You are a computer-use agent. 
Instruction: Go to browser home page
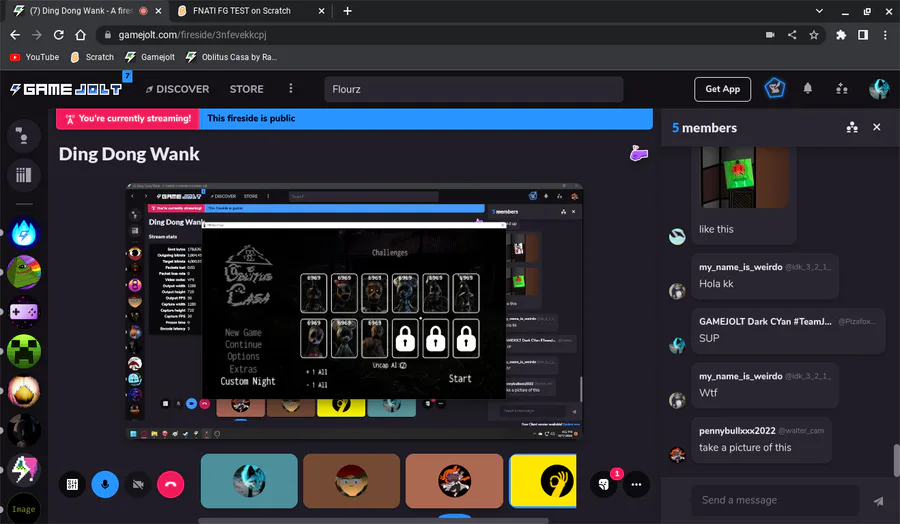(80, 35)
